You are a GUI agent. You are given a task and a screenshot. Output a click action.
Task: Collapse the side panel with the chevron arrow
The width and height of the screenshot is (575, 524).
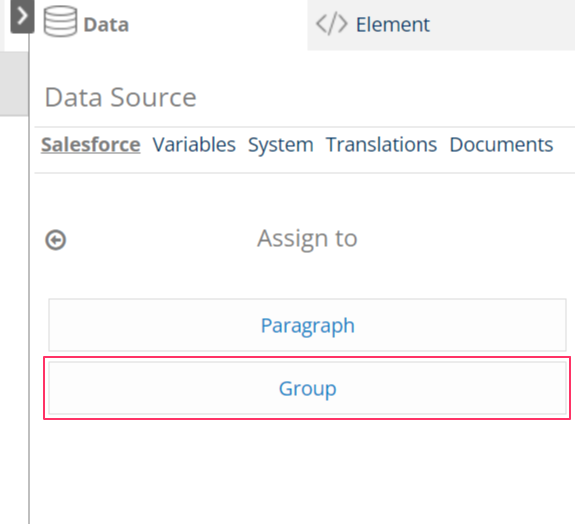pyautogui.click(x=22, y=17)
